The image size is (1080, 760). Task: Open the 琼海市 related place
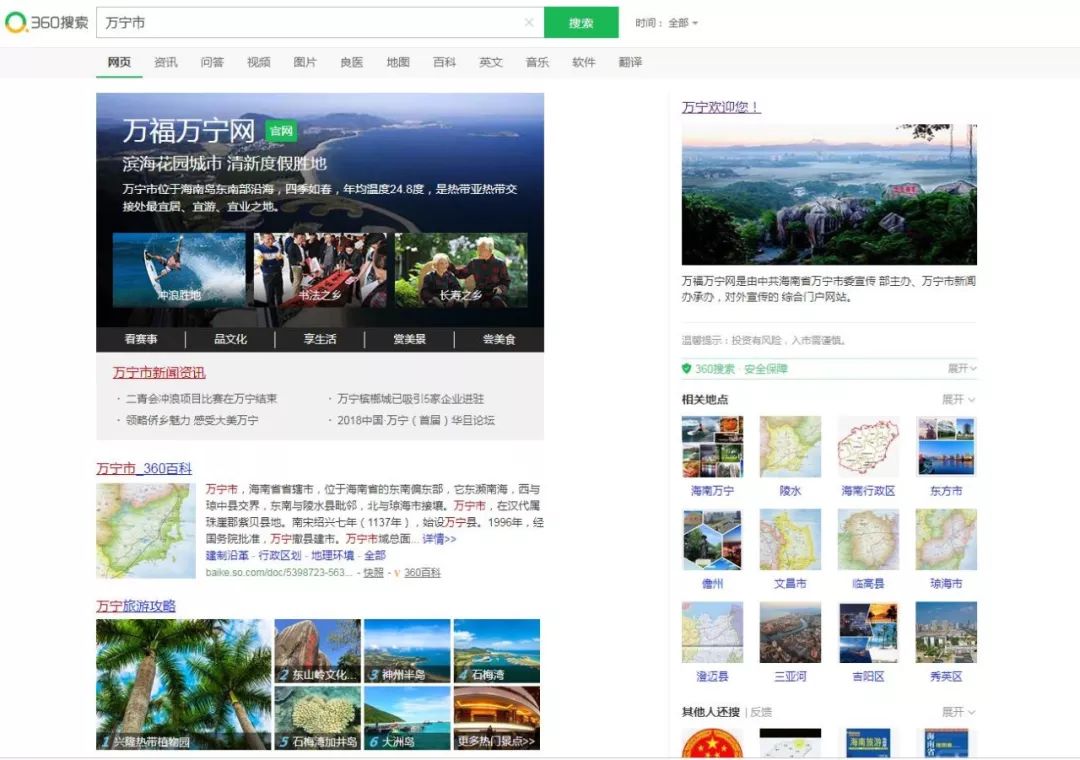(946, 549)
